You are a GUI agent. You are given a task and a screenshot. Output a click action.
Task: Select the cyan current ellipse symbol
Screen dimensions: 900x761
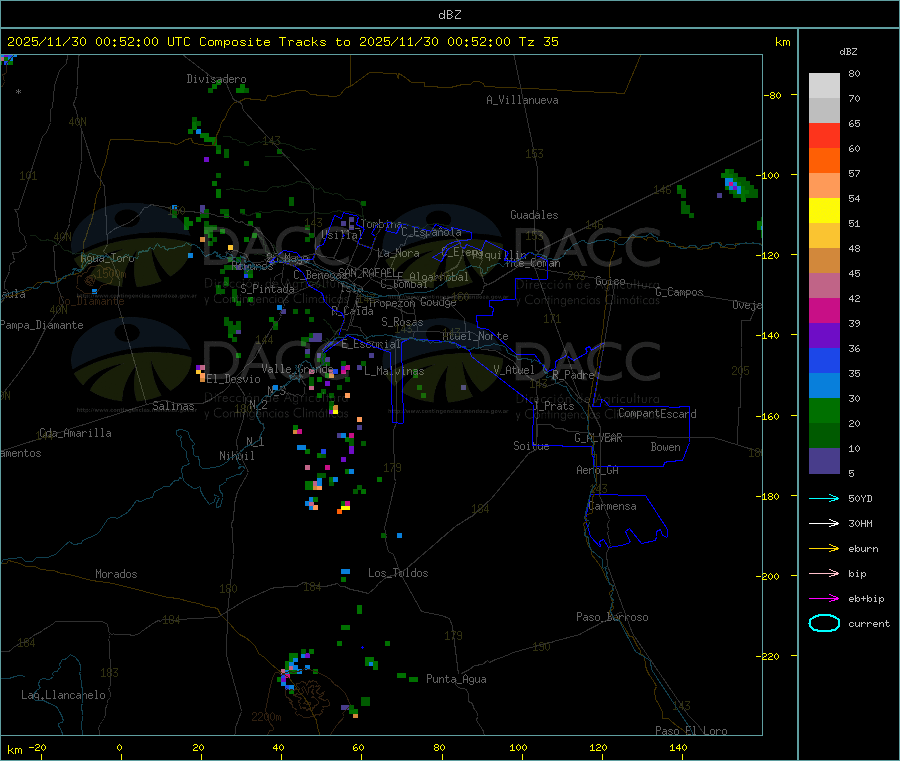(x=824, y=623)
